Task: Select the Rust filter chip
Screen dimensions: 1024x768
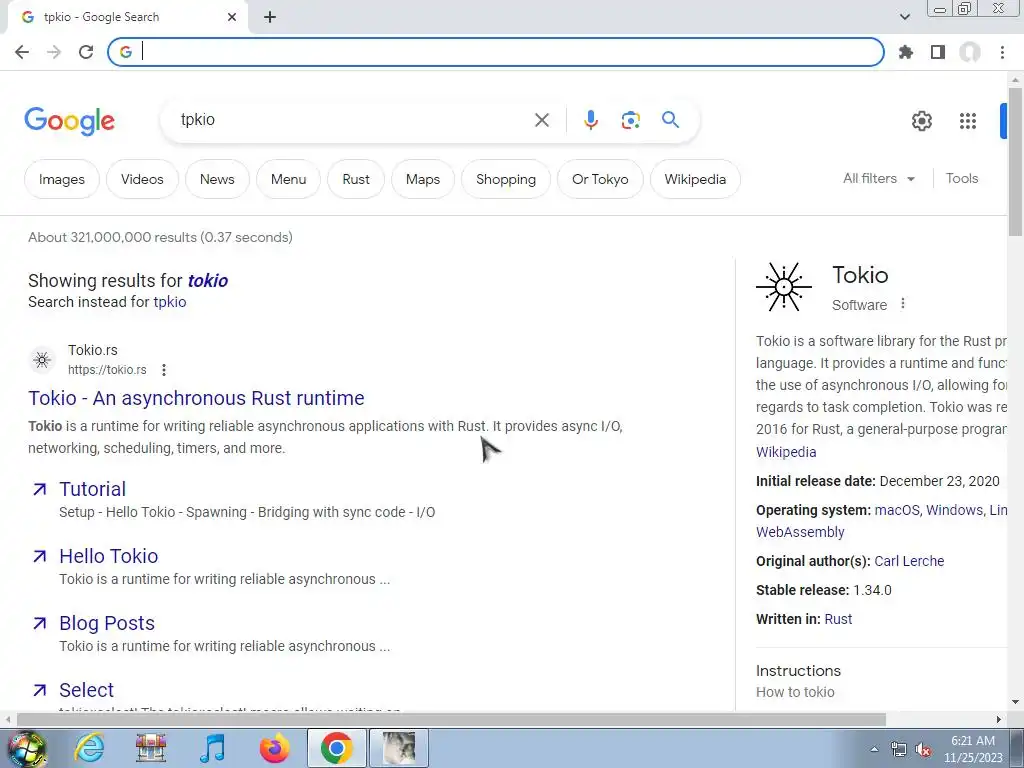Action: 356,179
